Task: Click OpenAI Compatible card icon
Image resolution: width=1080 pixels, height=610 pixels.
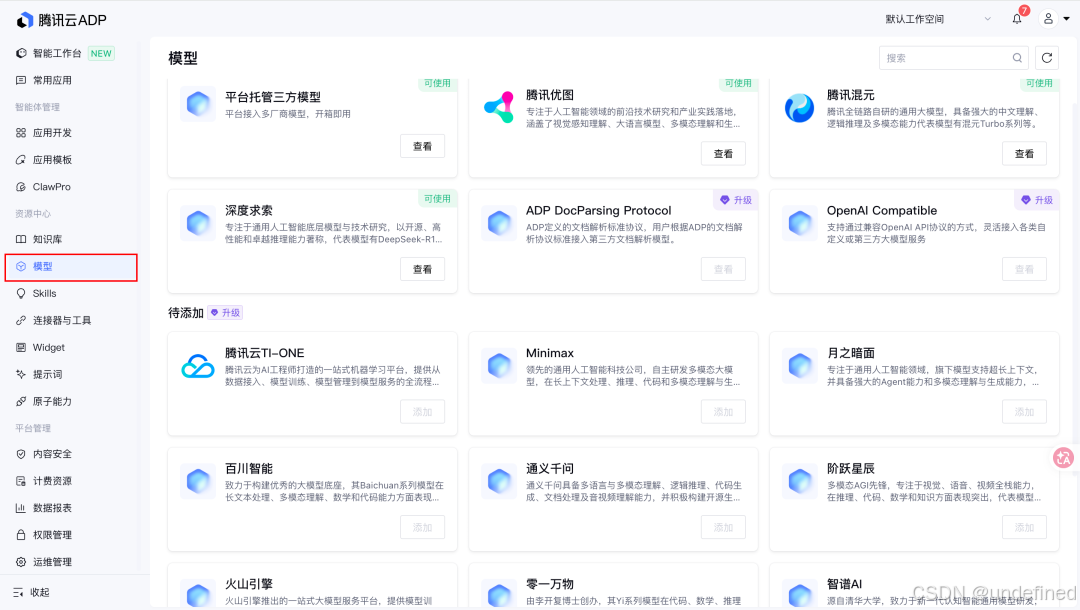Action: coord(800,223)
